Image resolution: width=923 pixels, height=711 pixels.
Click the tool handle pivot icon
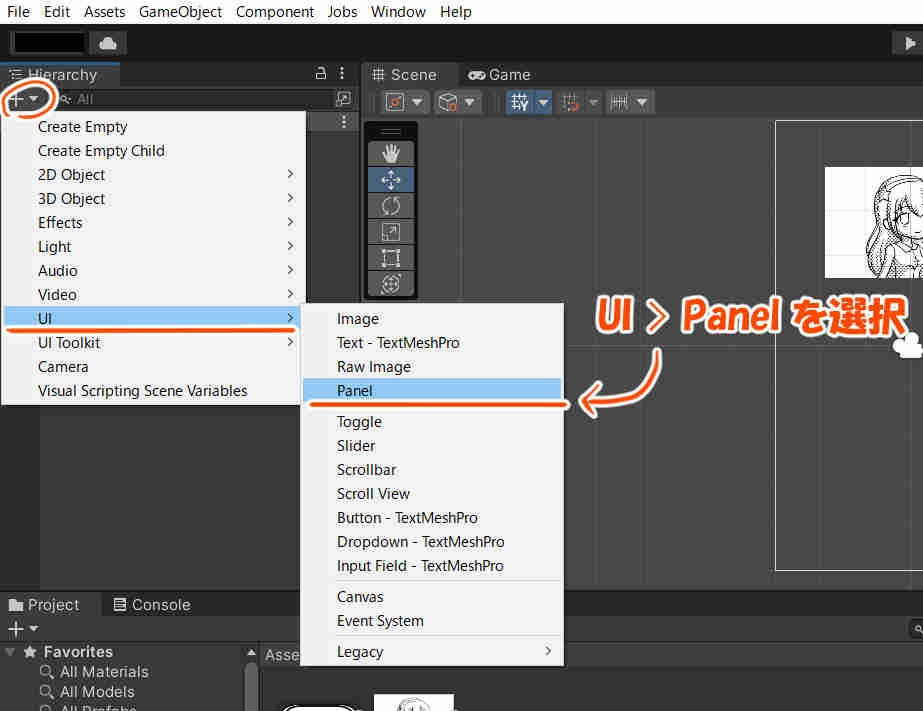pos(394,102)
